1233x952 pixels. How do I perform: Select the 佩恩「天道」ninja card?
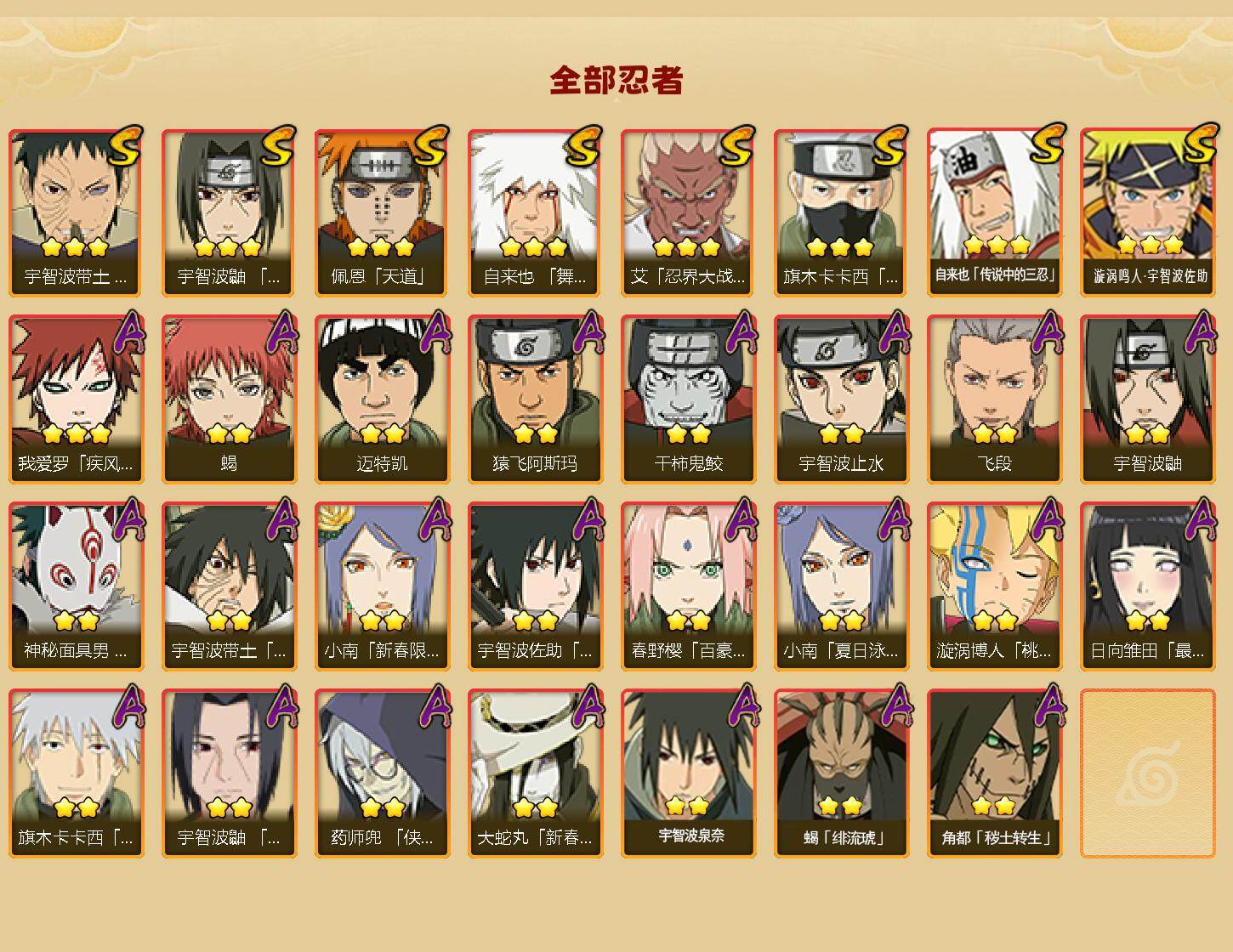point(382,212)
